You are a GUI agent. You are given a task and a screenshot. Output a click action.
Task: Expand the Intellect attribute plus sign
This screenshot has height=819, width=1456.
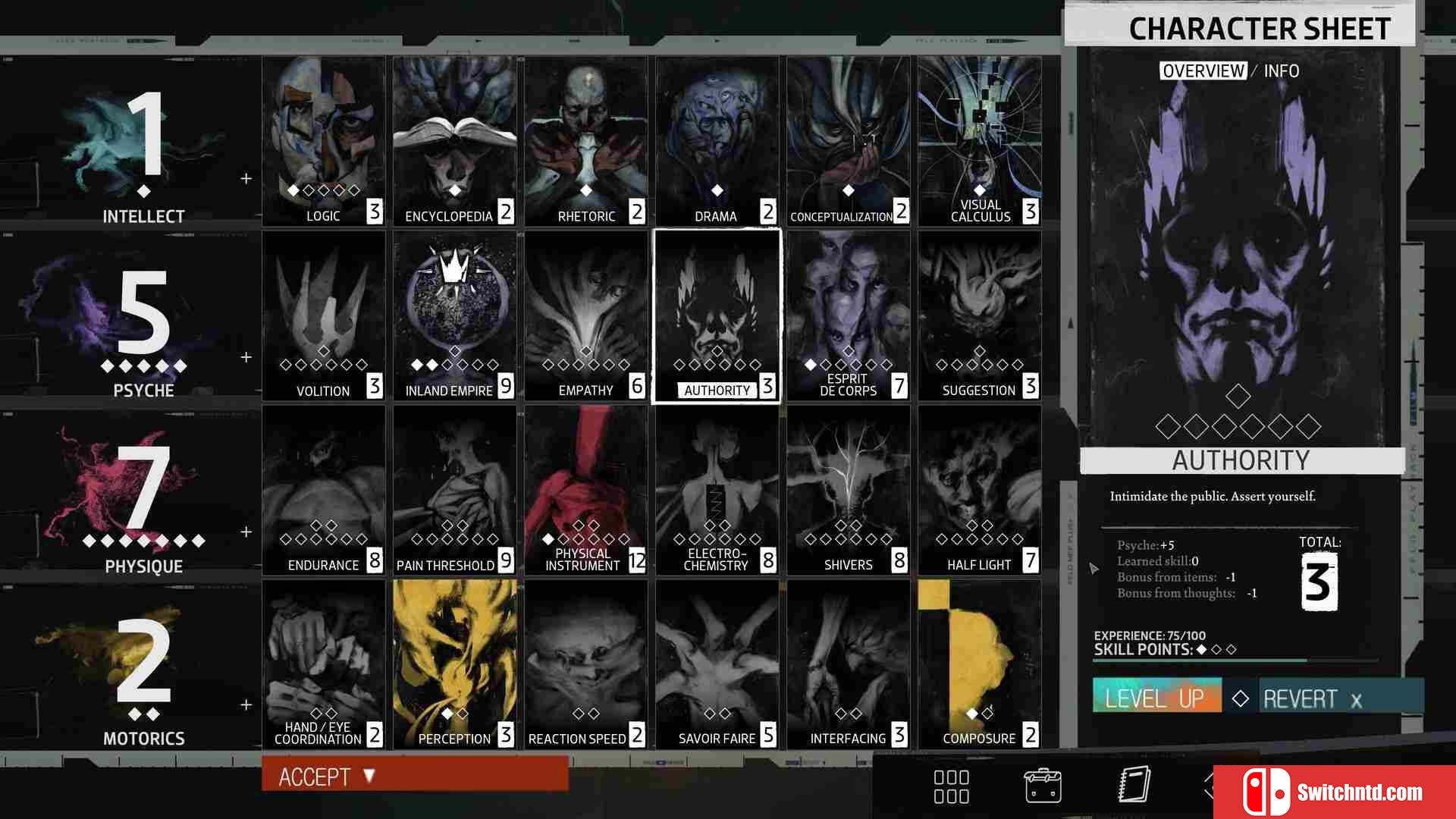(x=246, y=178)
